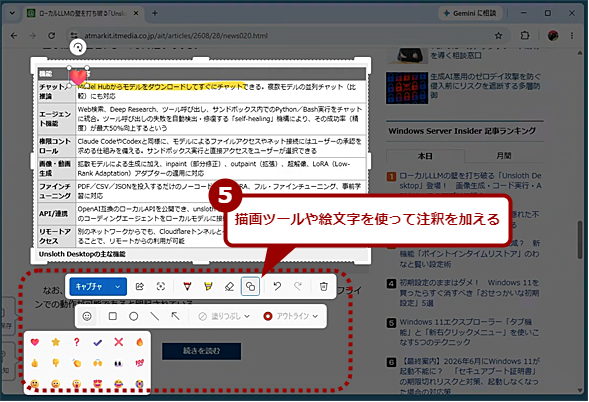Viewport: 589px width, 402px height.
Task: Open ranking article Windows 11エクスプローラー タブ機能
Action: click(x=469, y=332)
